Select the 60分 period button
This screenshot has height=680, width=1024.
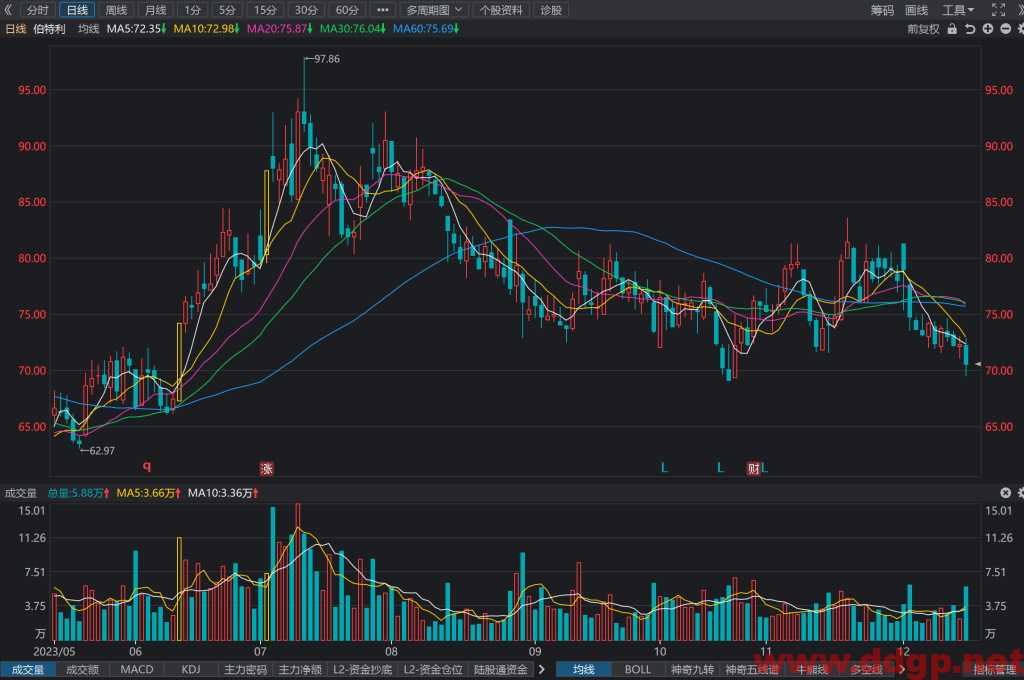[347, 10]
